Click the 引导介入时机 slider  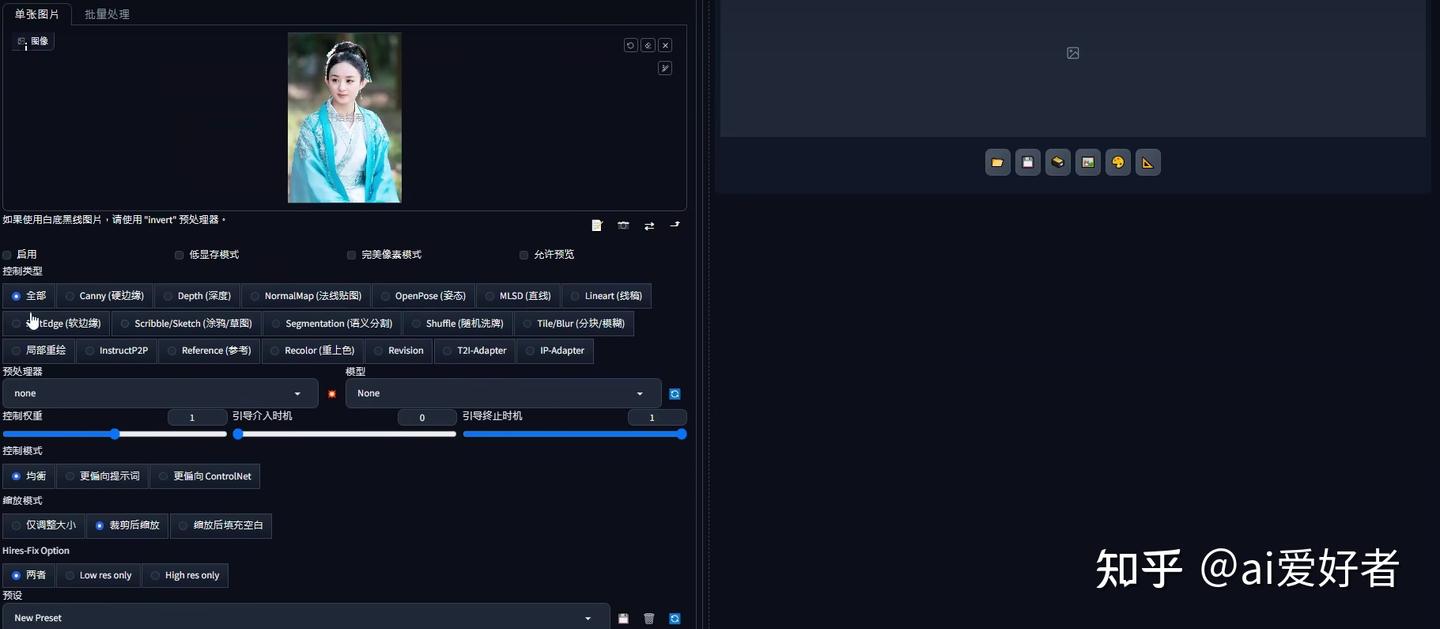click(x=345, y=434)
